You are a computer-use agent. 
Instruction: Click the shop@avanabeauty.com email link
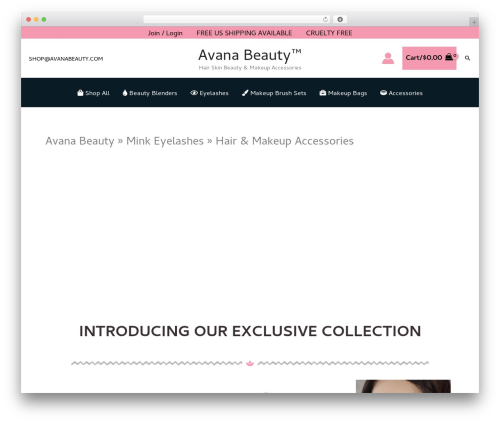coord(66,59)
